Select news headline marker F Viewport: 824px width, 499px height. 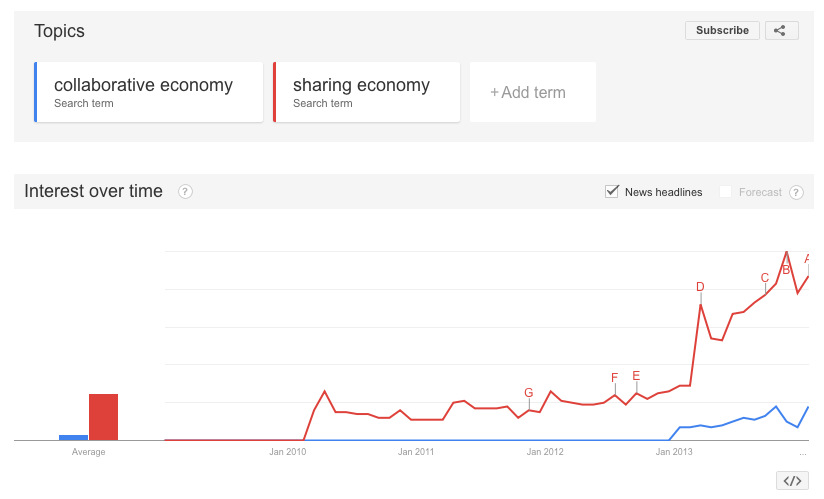614,378
